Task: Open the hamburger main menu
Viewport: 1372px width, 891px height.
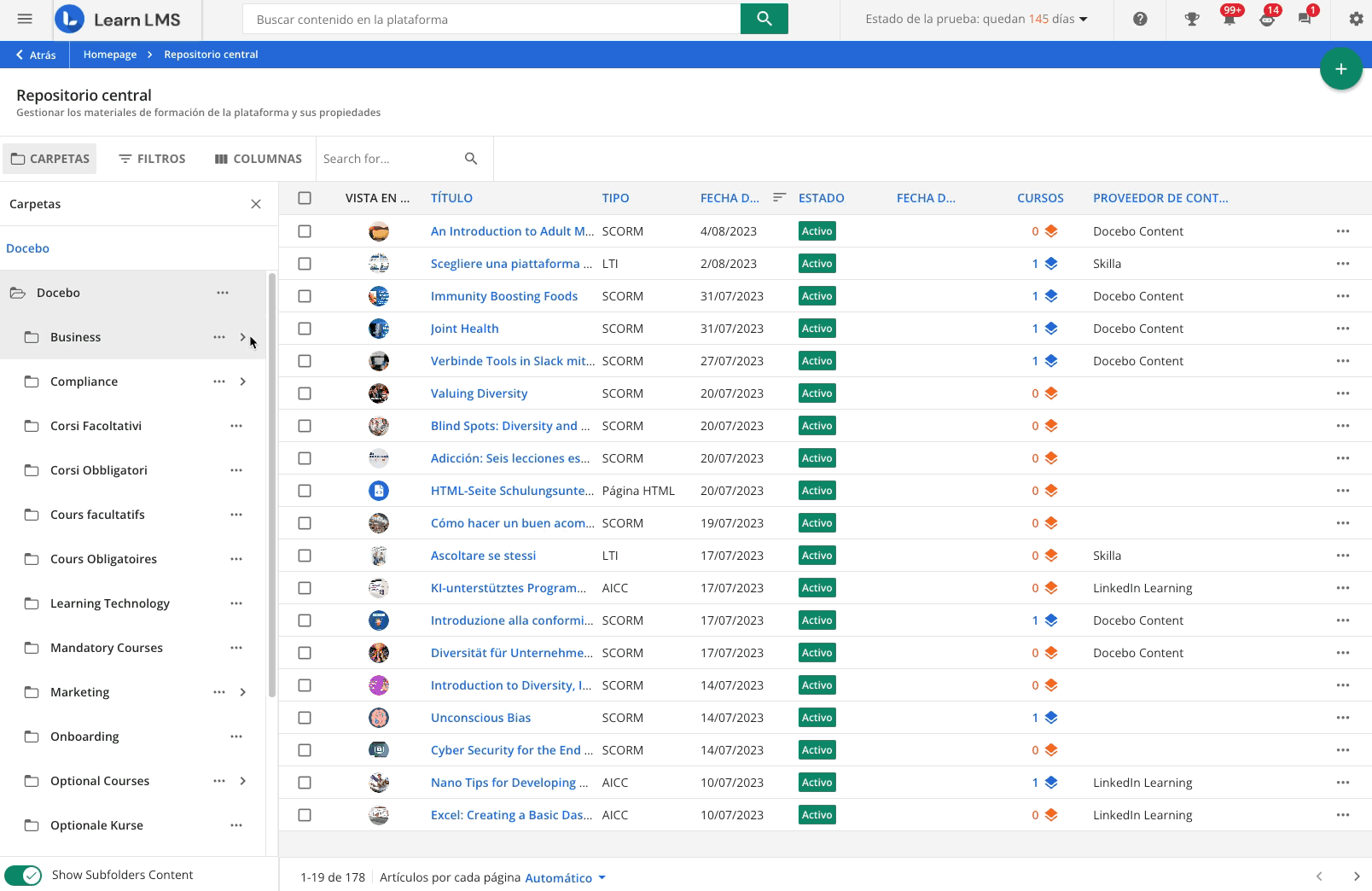Action: point(25,19)
